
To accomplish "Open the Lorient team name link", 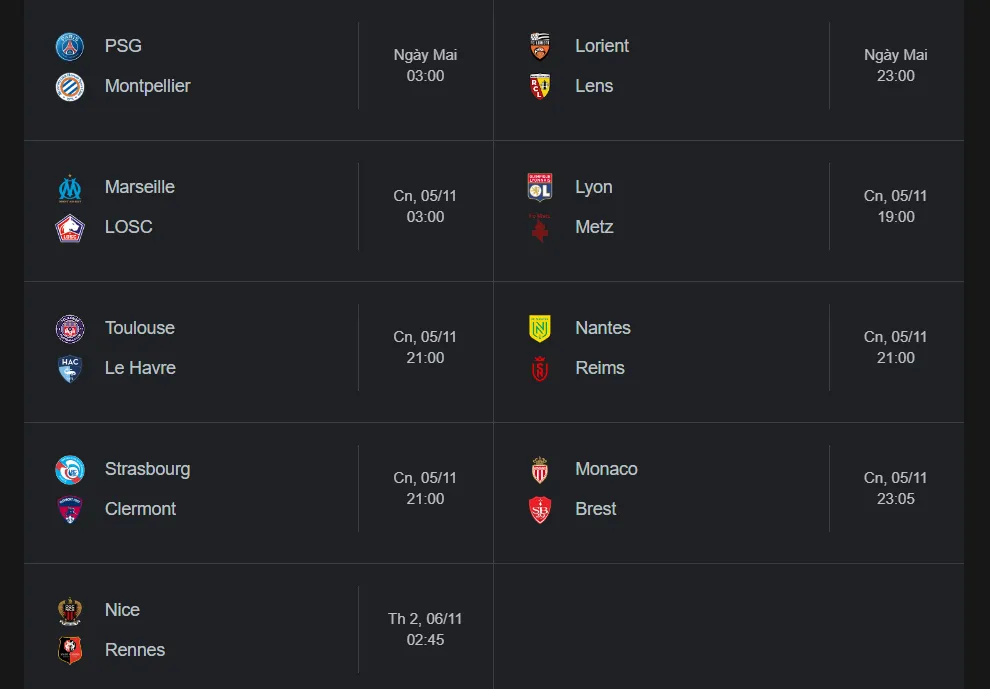I will click(x=602, y=46).
